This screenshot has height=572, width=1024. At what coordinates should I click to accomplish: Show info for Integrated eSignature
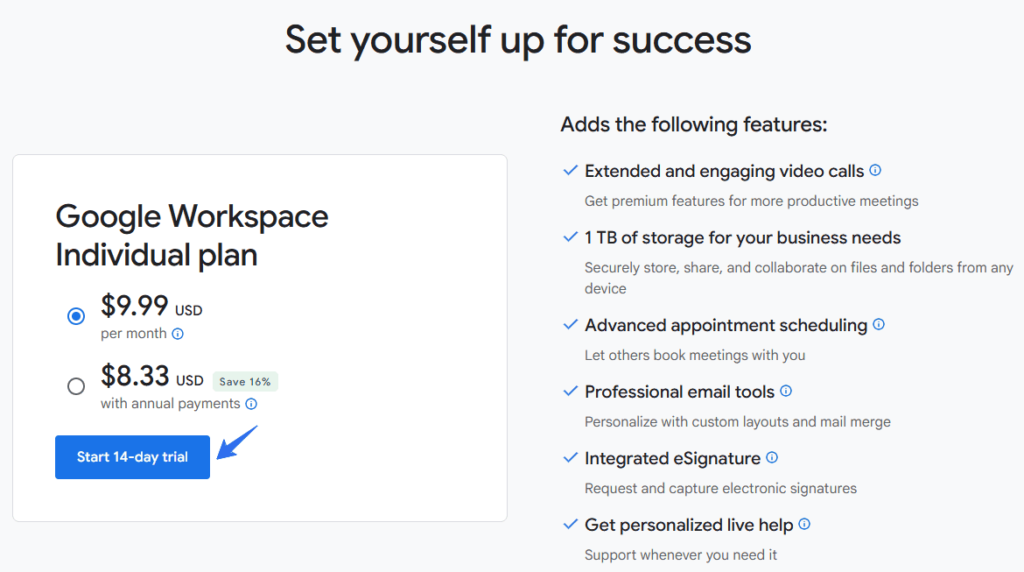[x=771, y=458]
